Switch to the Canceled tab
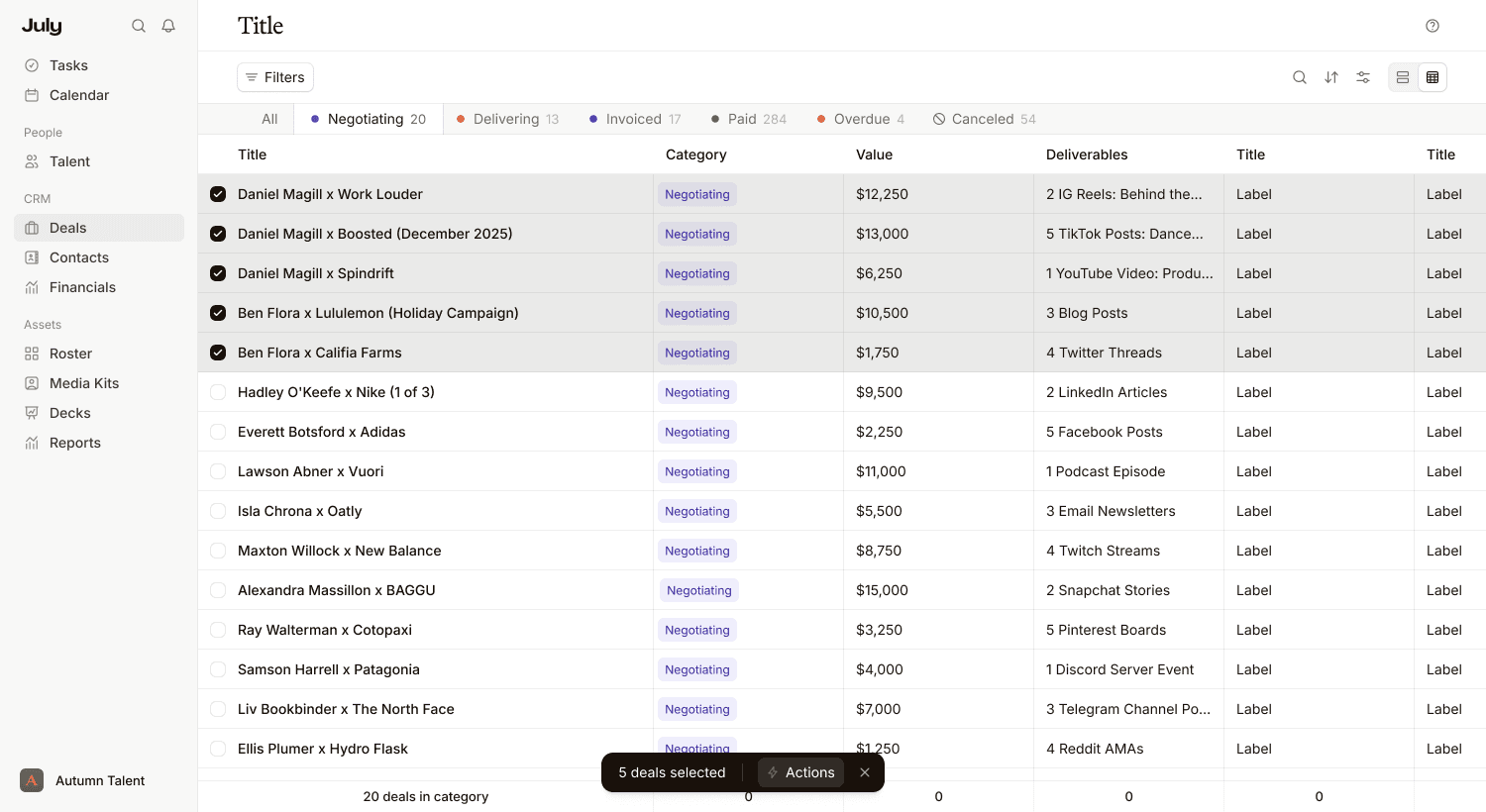 [985, 119]
